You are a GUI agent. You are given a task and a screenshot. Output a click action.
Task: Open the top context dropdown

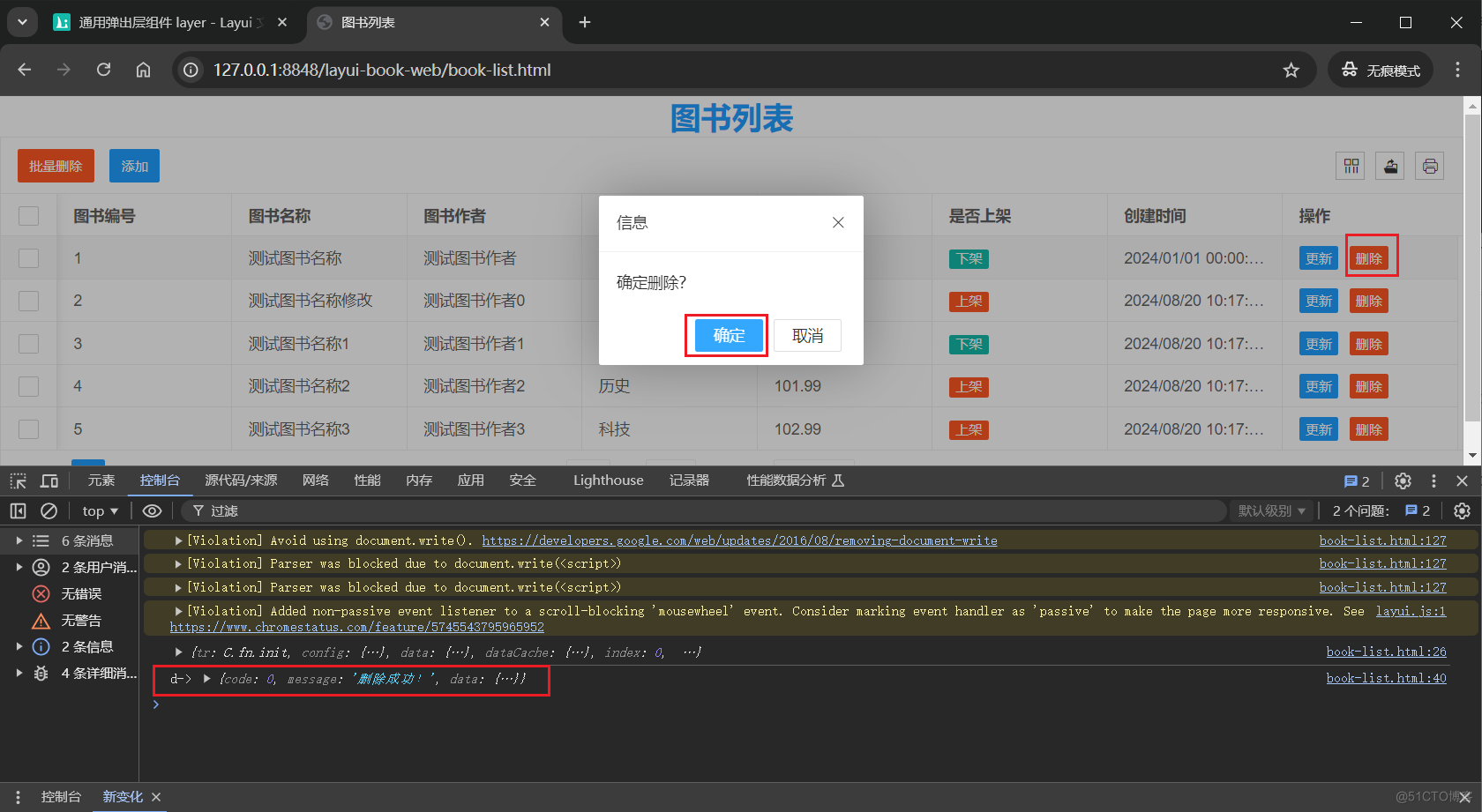(x=100, y=510)
